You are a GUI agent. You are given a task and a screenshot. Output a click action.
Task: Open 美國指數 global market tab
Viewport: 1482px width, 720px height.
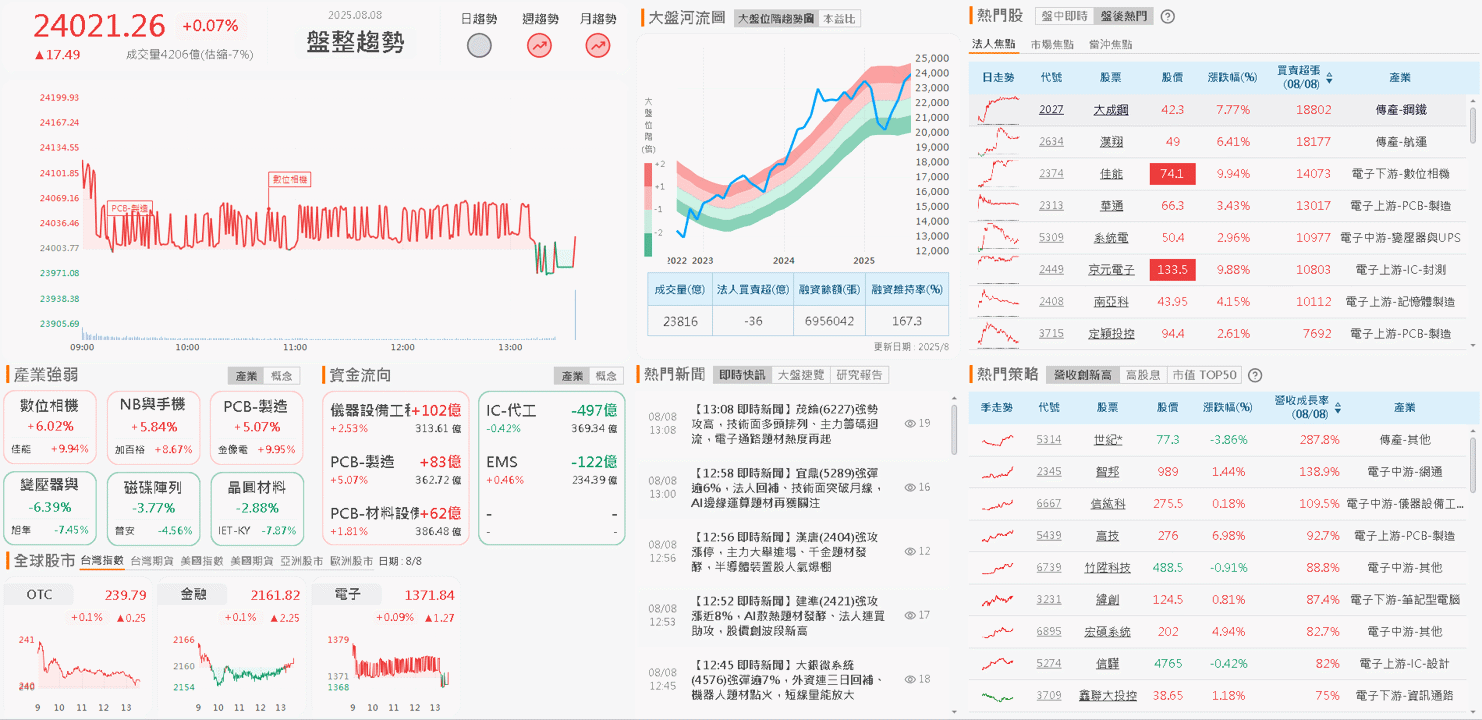coord(202,561)
